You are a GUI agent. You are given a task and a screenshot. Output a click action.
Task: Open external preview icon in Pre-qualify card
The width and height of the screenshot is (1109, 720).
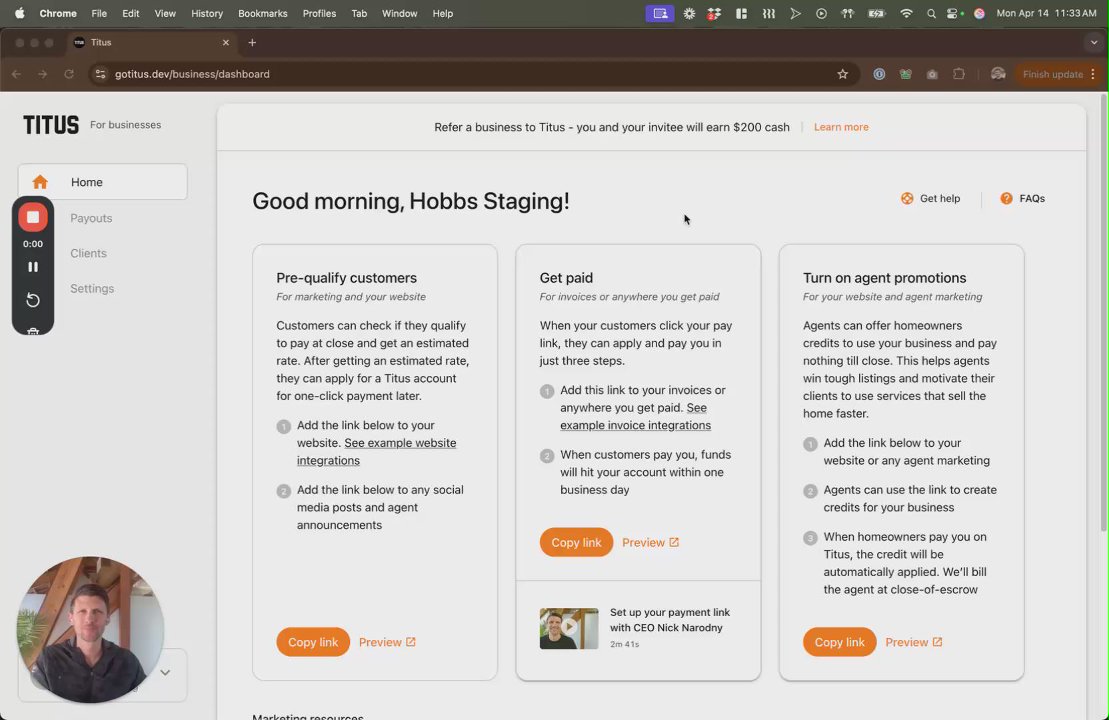coord(411,642)
